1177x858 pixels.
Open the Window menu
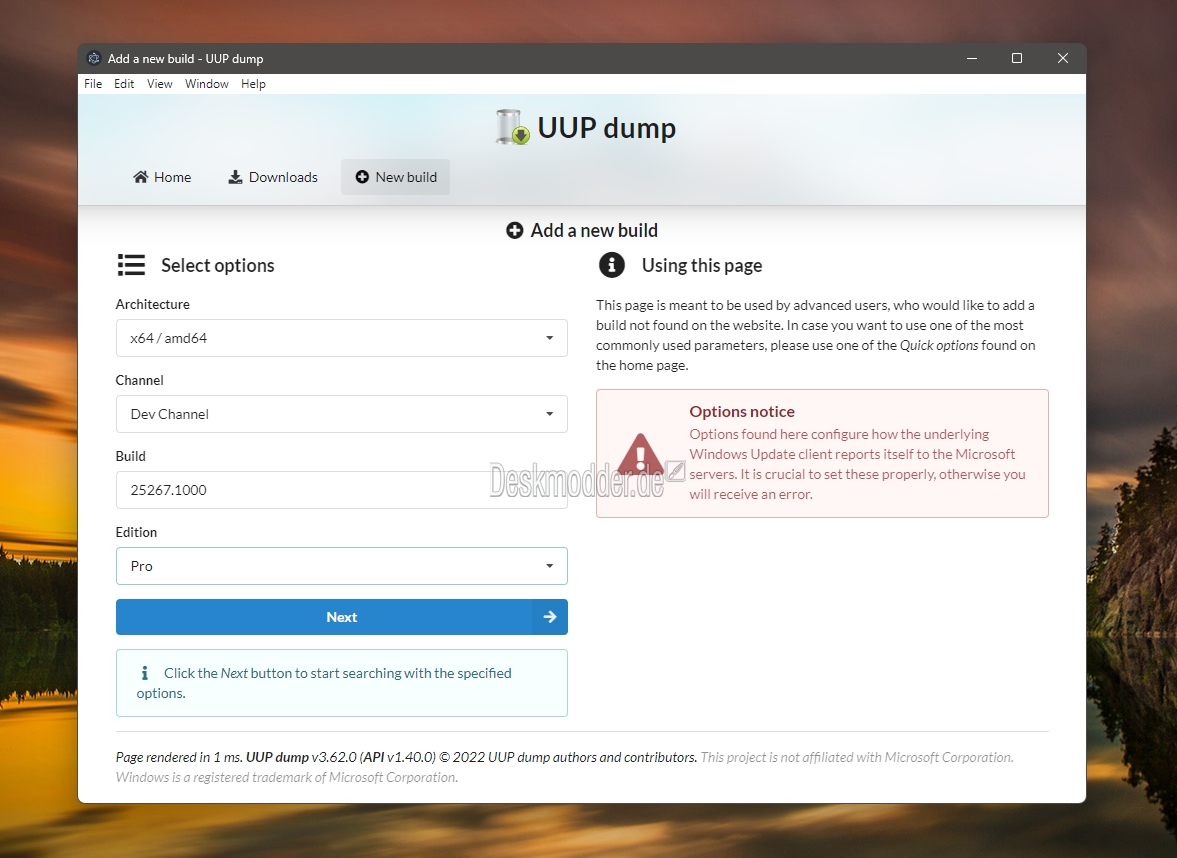coord(206,84)
